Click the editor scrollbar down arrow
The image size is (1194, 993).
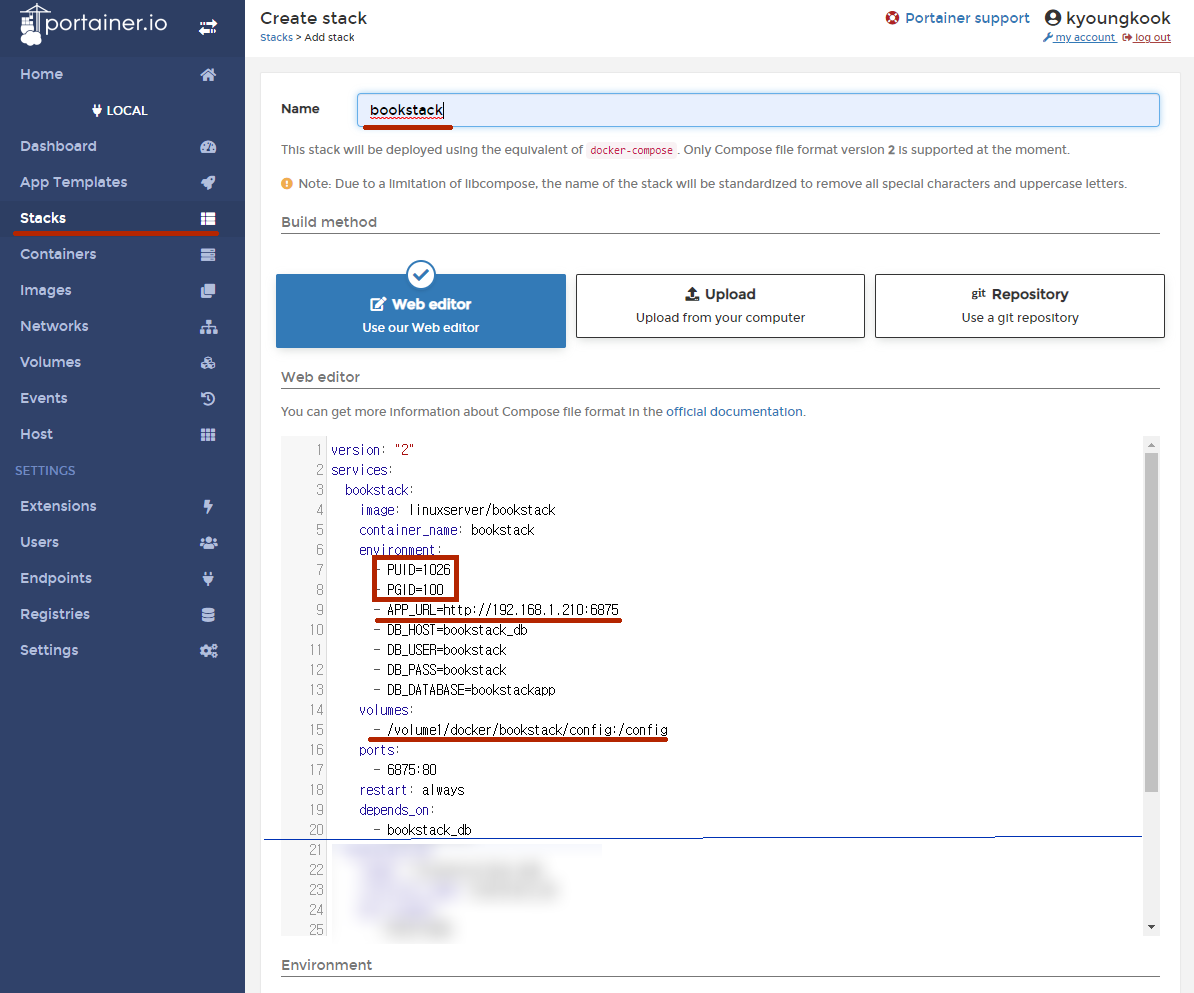[x=1151, y=927]
